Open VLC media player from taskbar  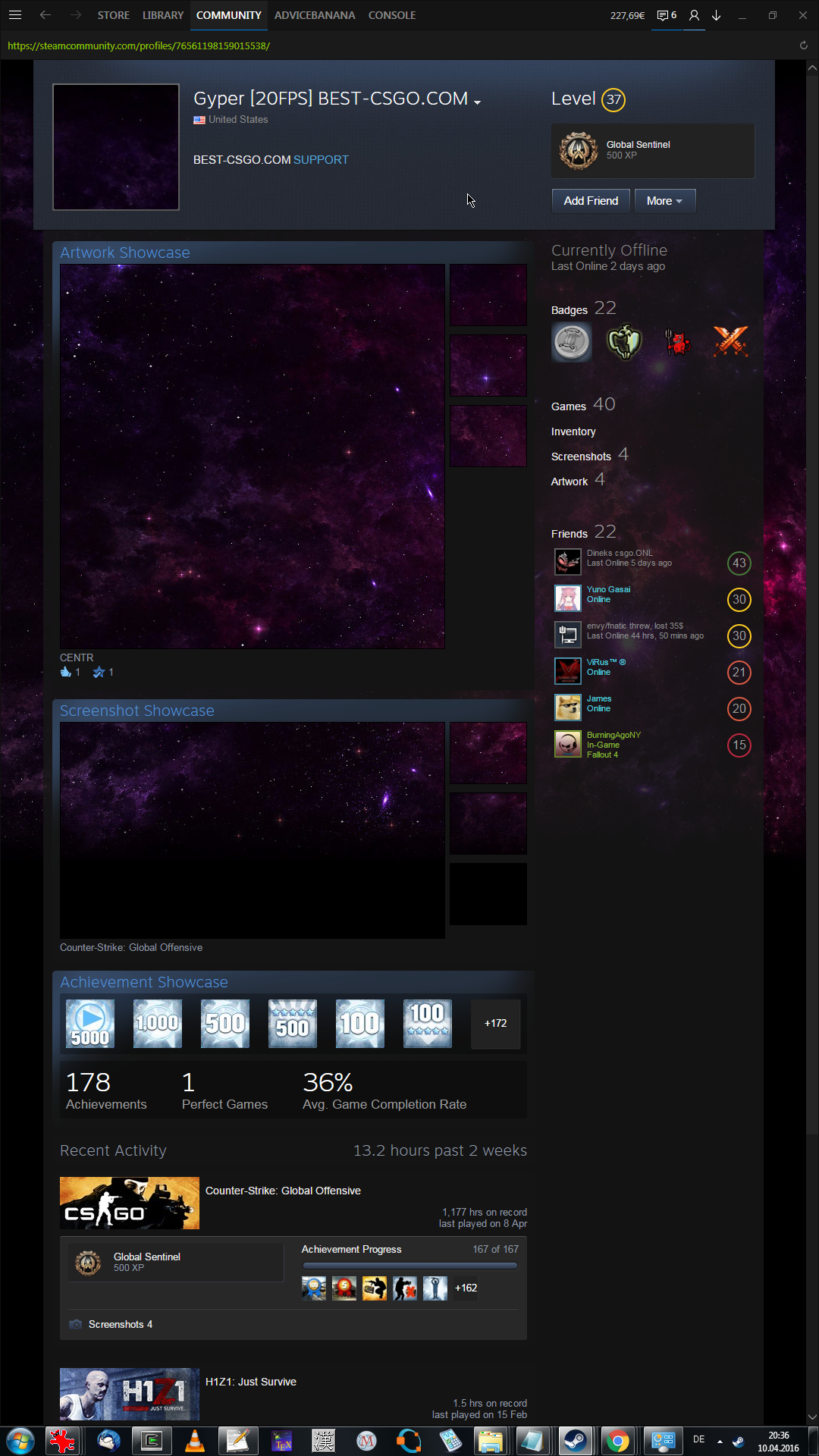(195, 1440)
